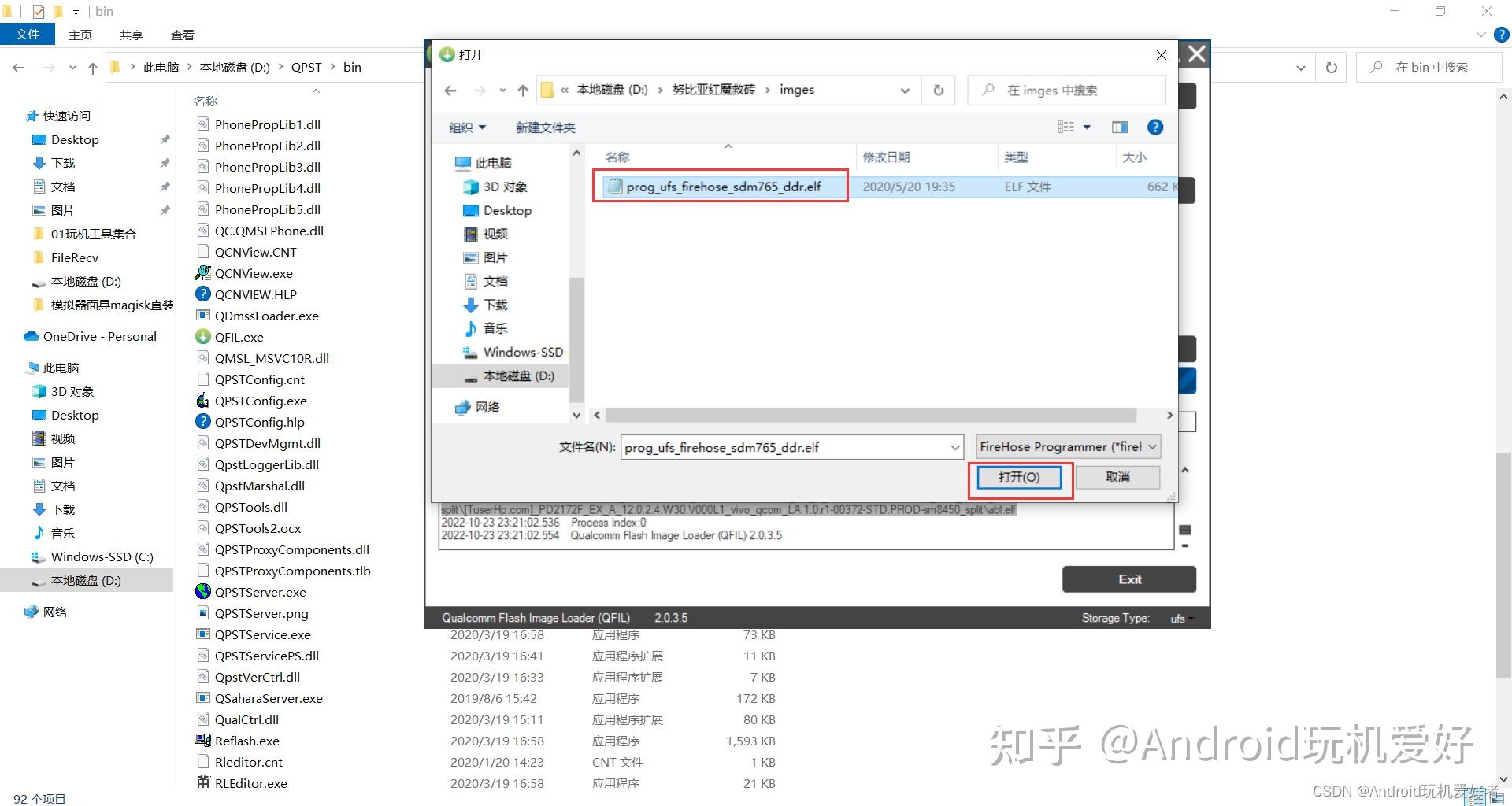Refresh Explorer bin folder
1512x806 pixels.
tap(1332, 68)
